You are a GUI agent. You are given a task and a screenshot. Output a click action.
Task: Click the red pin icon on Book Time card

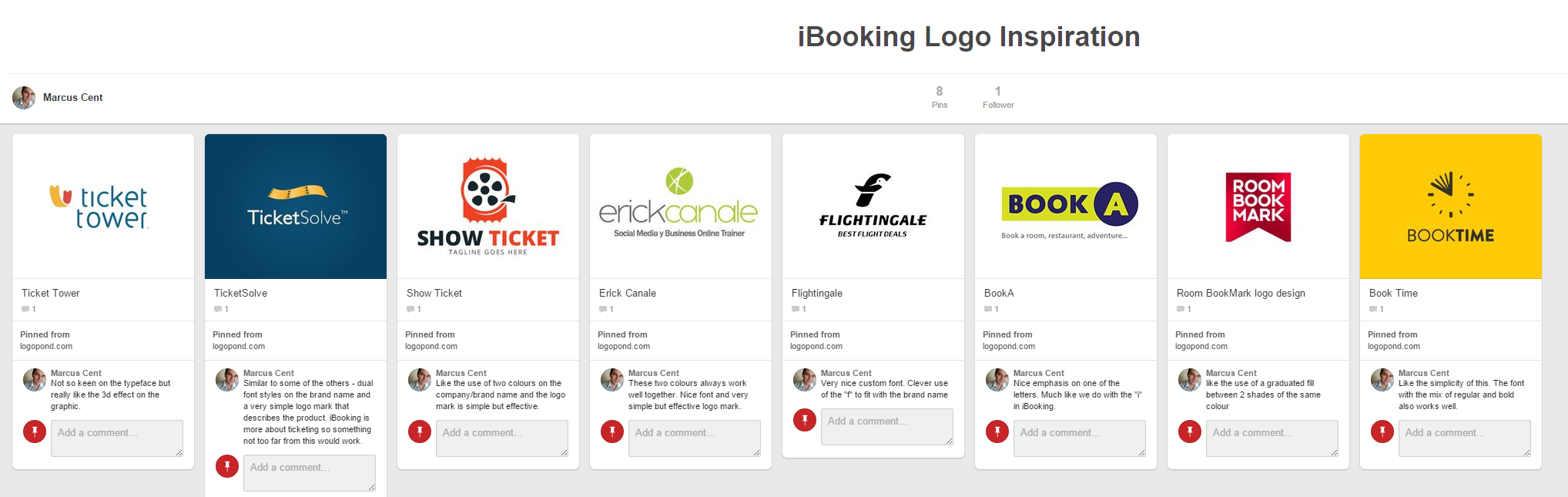point(1382,432)
